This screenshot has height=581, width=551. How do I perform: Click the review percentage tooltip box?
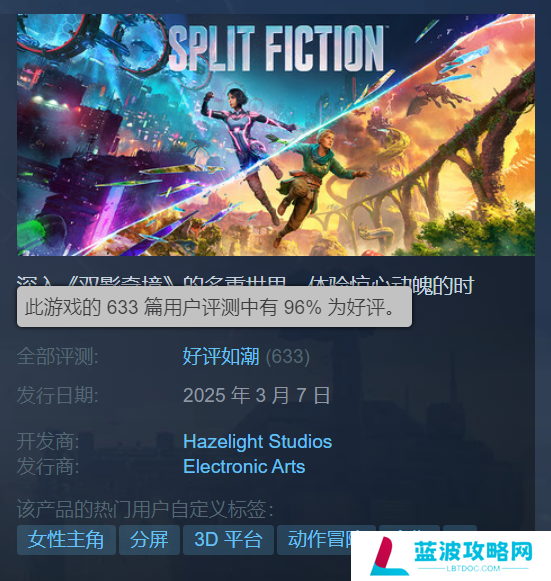[214, 307]
